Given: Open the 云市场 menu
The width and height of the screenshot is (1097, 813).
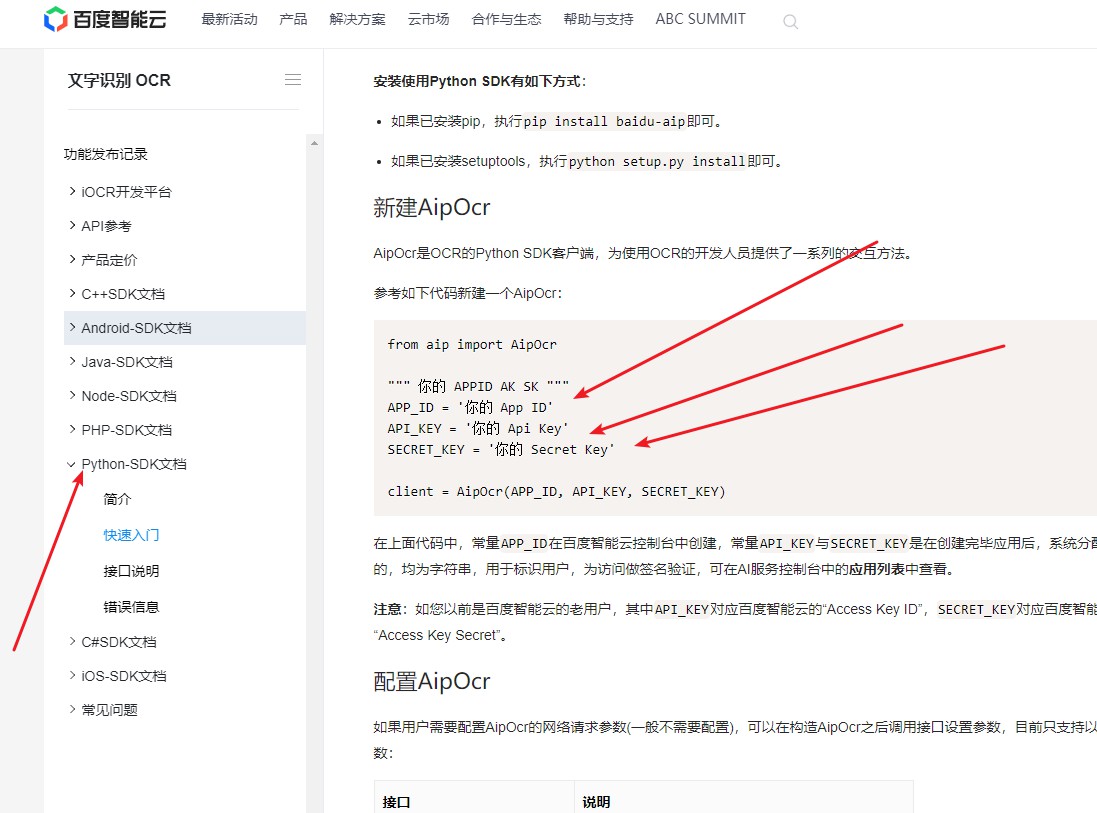Looking at the screenshot, I should [x=429, y=20].
